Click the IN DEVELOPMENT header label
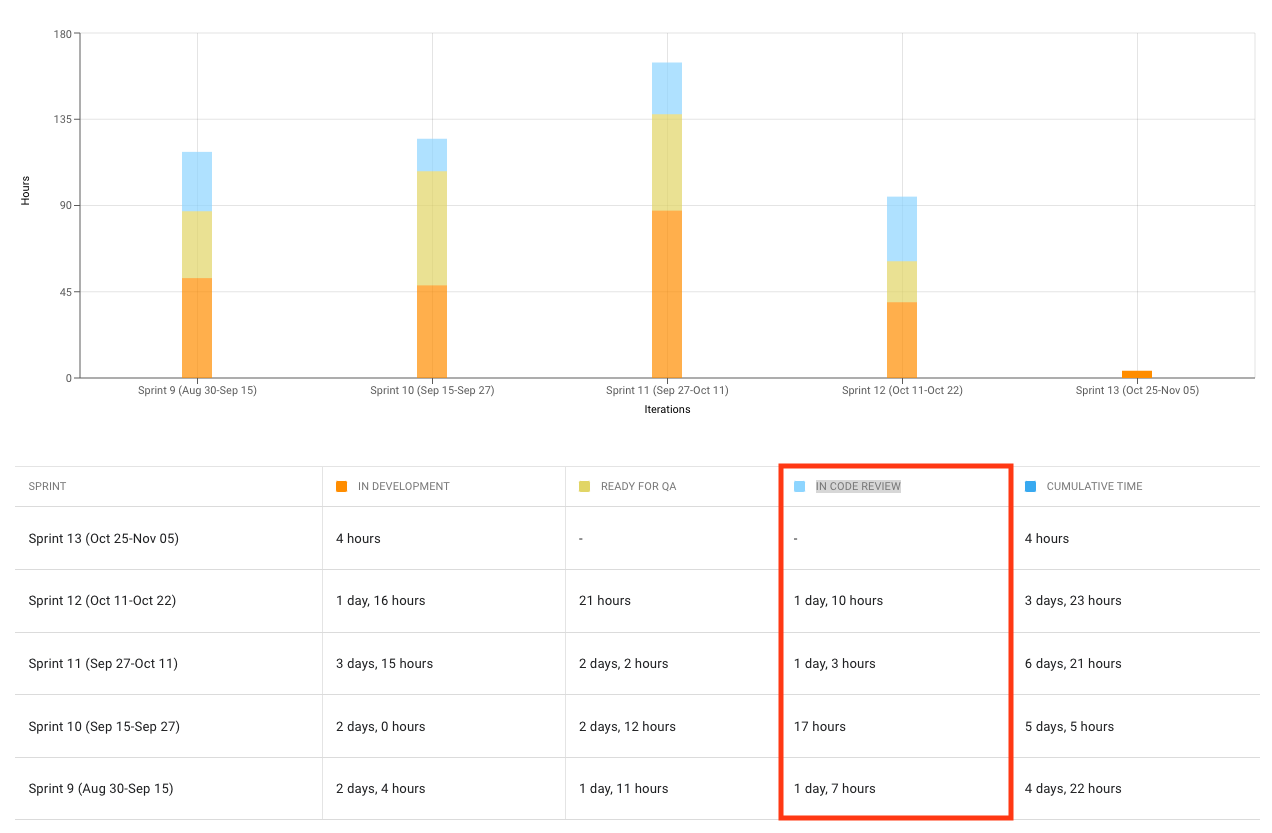This screenshot has width=1272, height=833. tap(406, 486)
